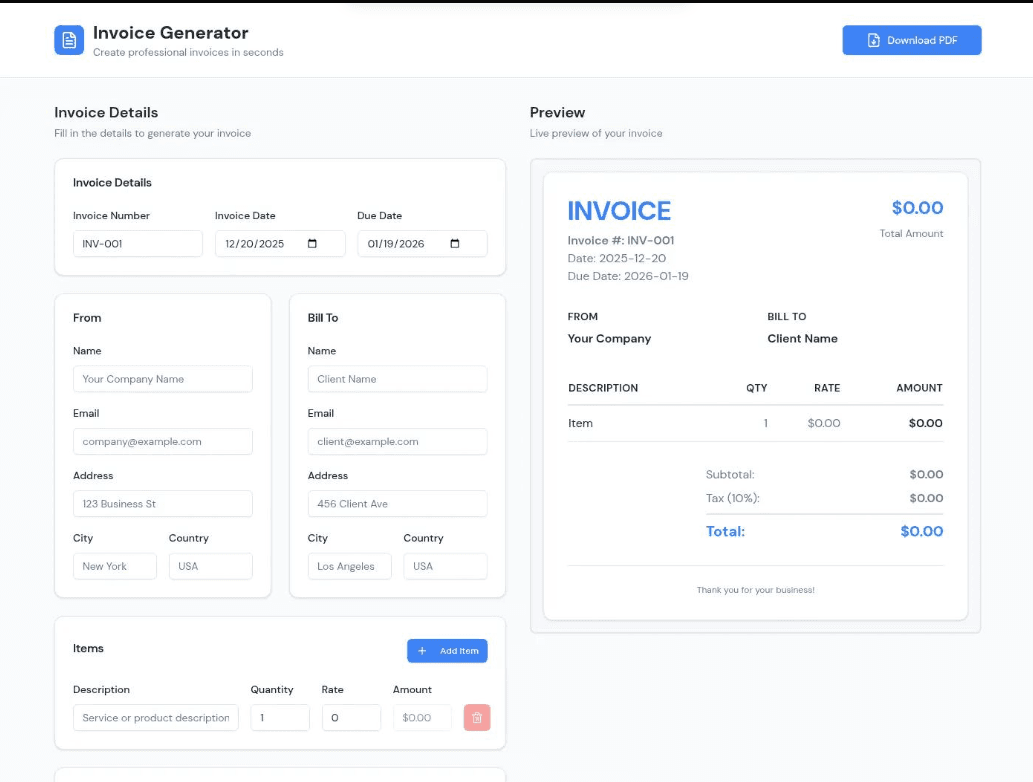The width and height of the screenshot is (1033, 782).
Task: Click the From section USA country field
Action: tap(211, 566)
